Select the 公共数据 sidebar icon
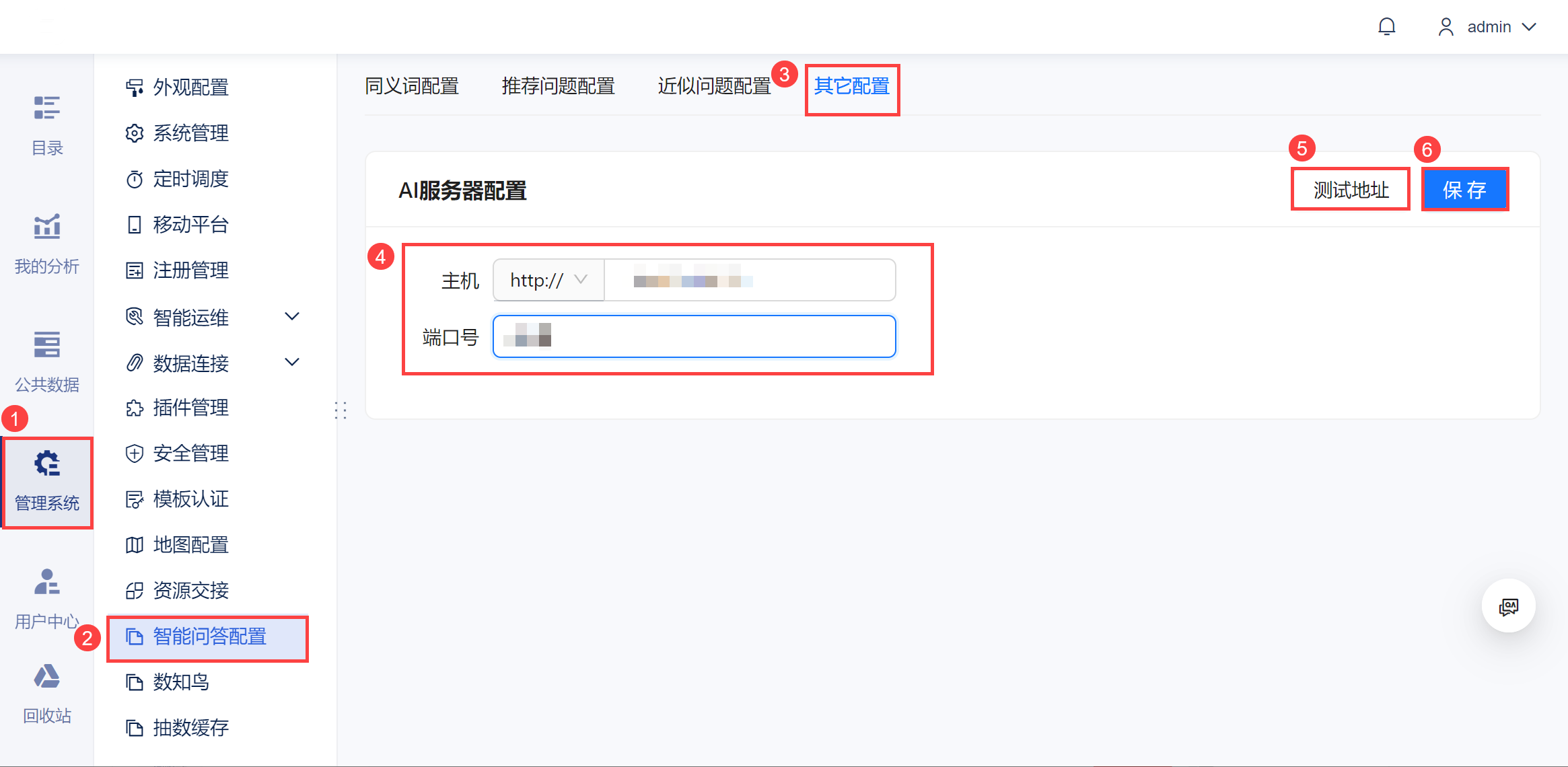1568x767 pixels. (46, 344)
